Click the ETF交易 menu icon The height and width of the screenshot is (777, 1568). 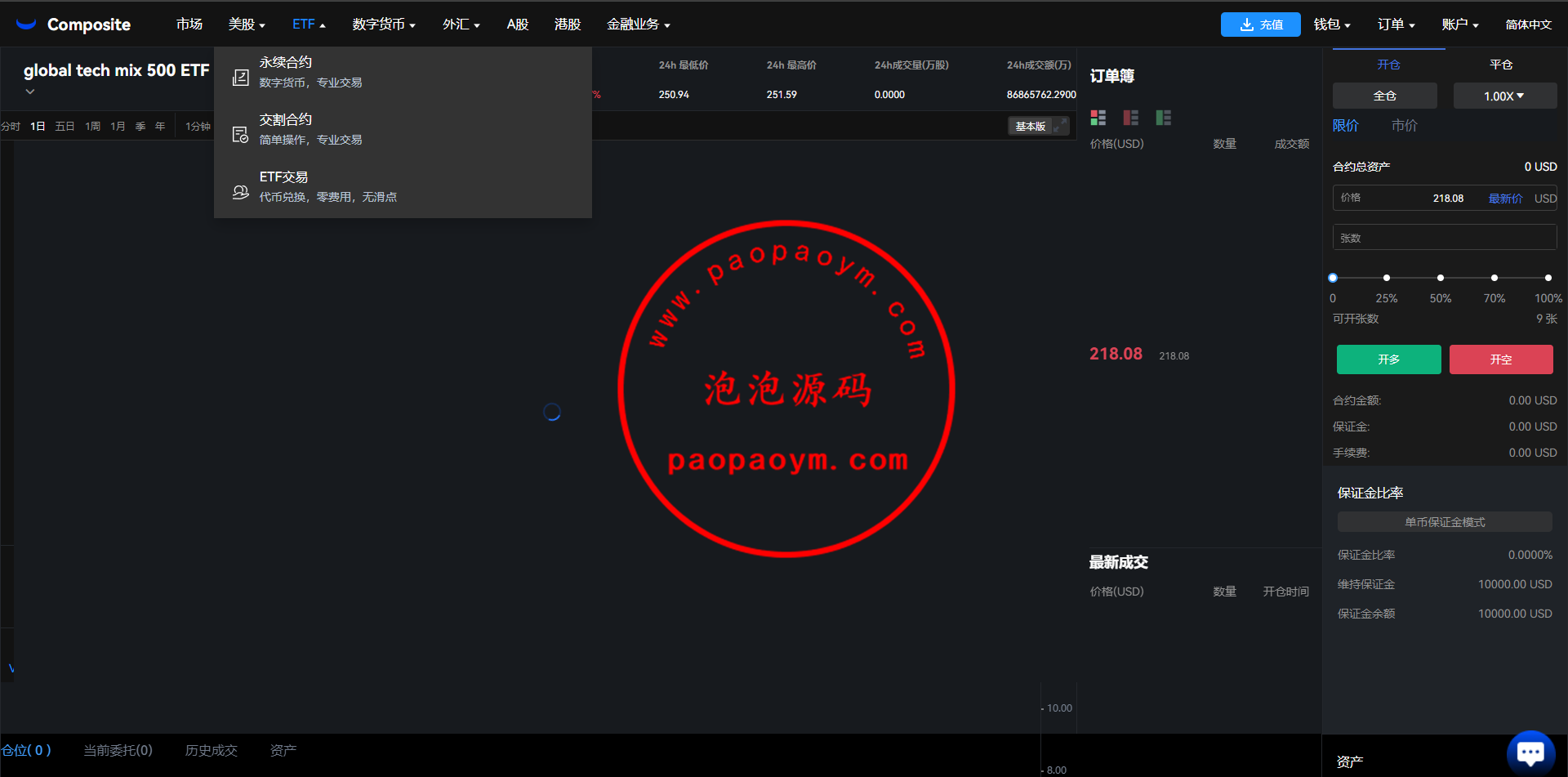coord(240,192)
